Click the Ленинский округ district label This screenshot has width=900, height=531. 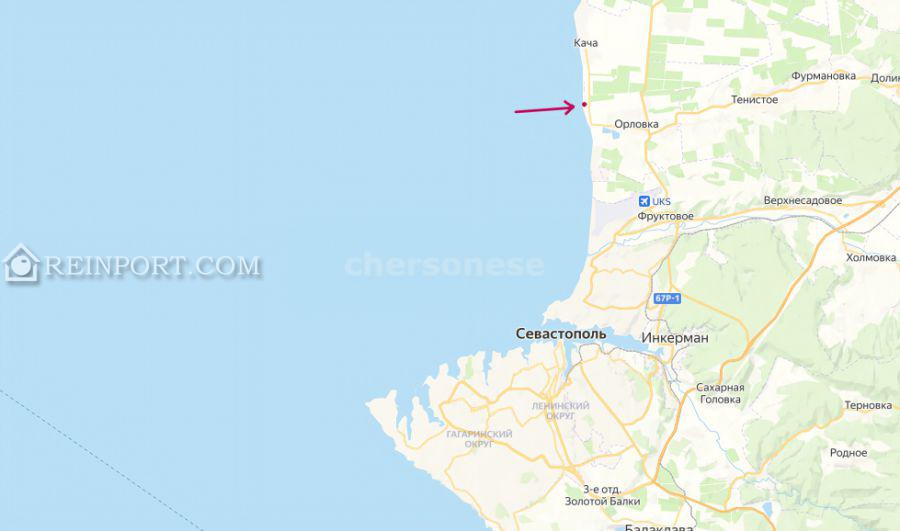click(560, 410)
